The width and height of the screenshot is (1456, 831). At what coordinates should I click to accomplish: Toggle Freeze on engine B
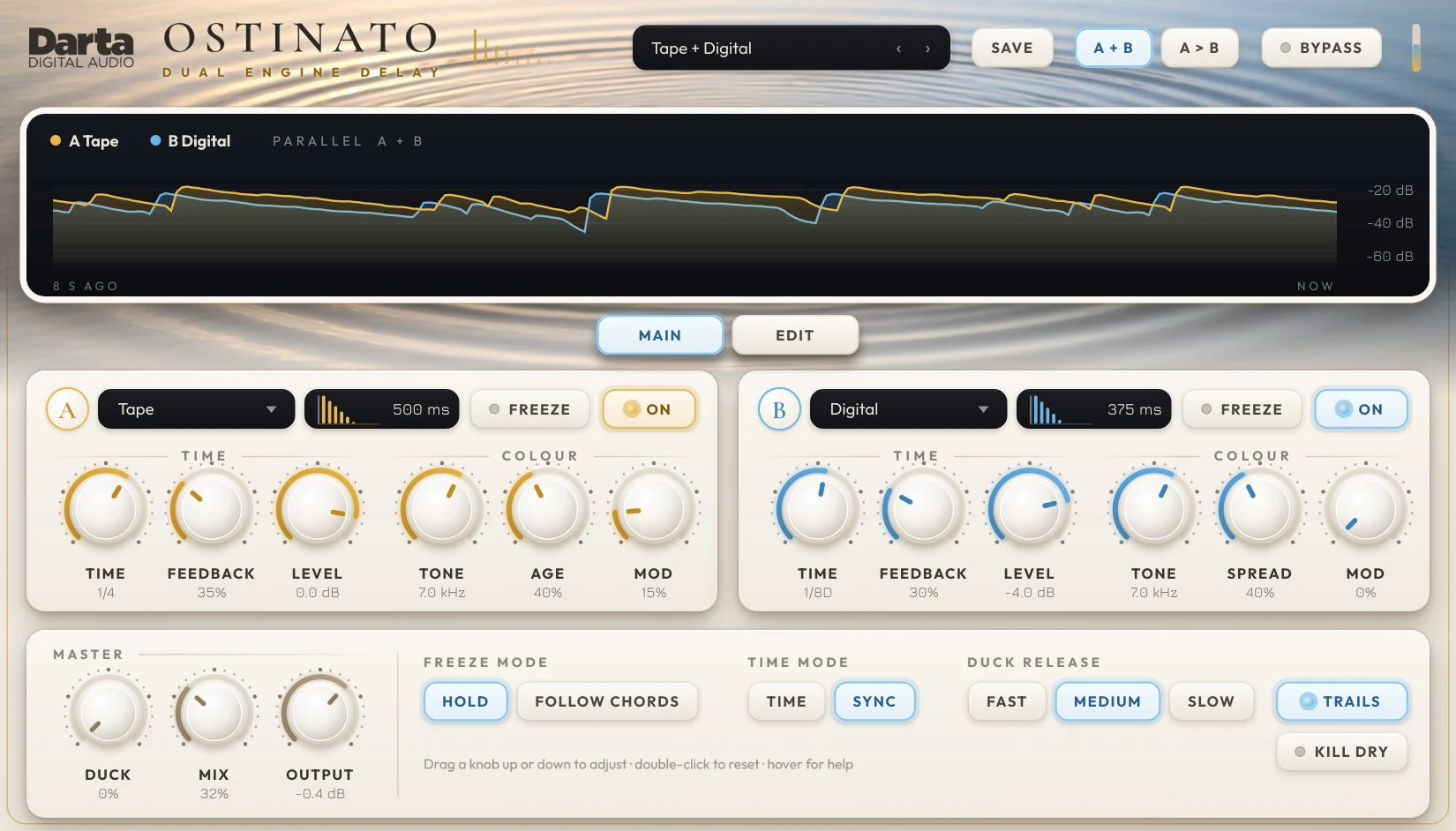point(1242,409)
